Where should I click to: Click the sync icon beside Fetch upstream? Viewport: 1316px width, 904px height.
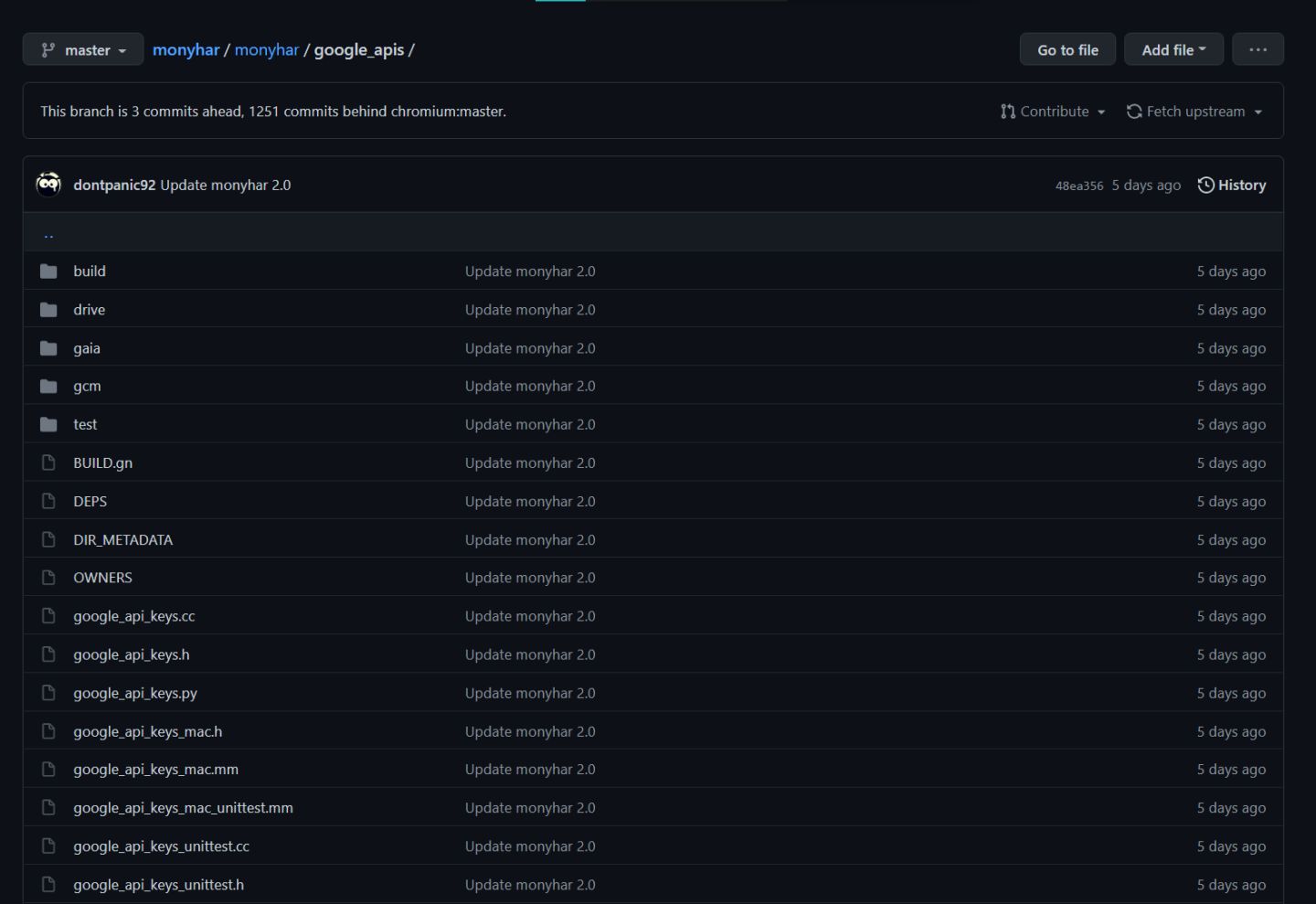coord(1134,112)
